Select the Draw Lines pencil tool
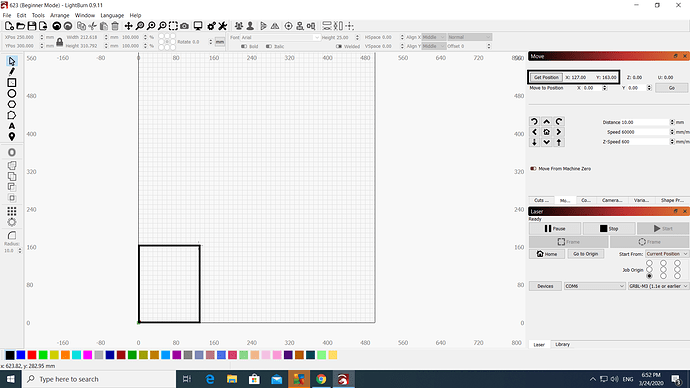 (x=12, y=72)
